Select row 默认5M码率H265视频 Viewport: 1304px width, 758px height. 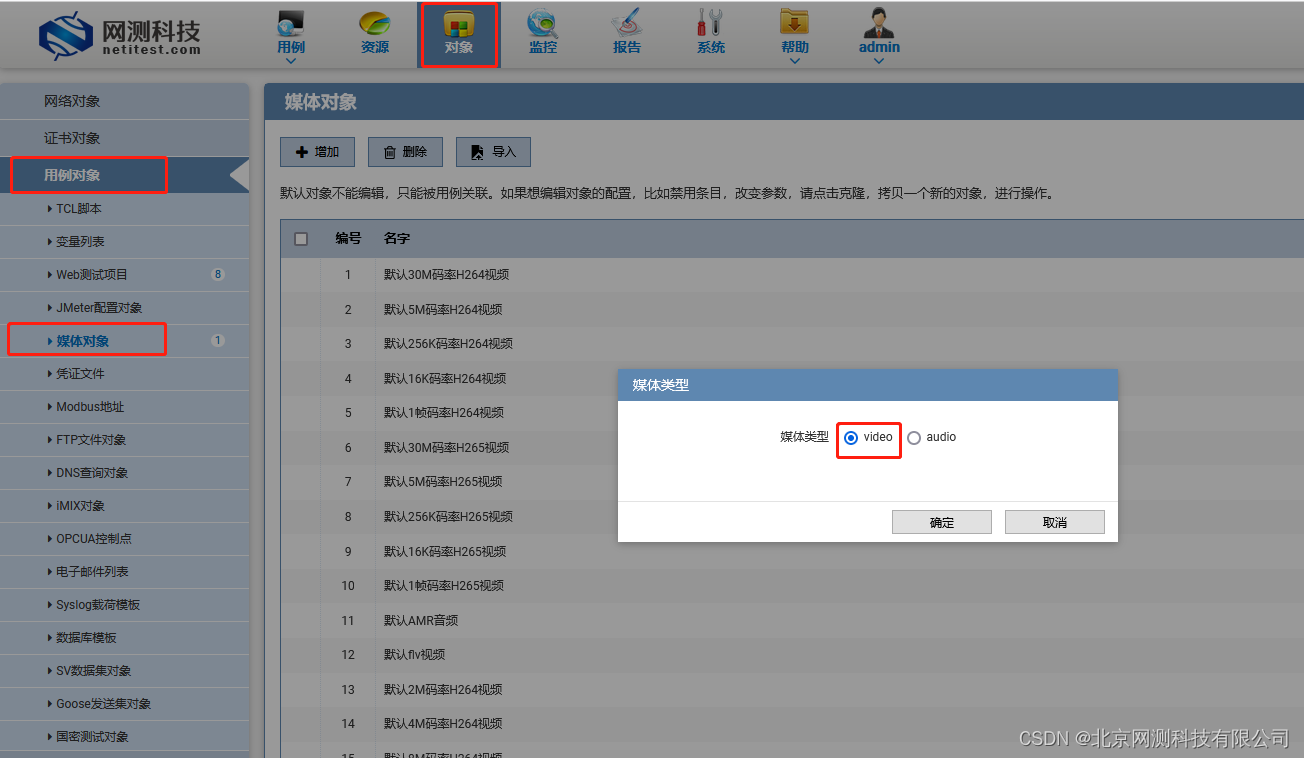coord(792,482)
